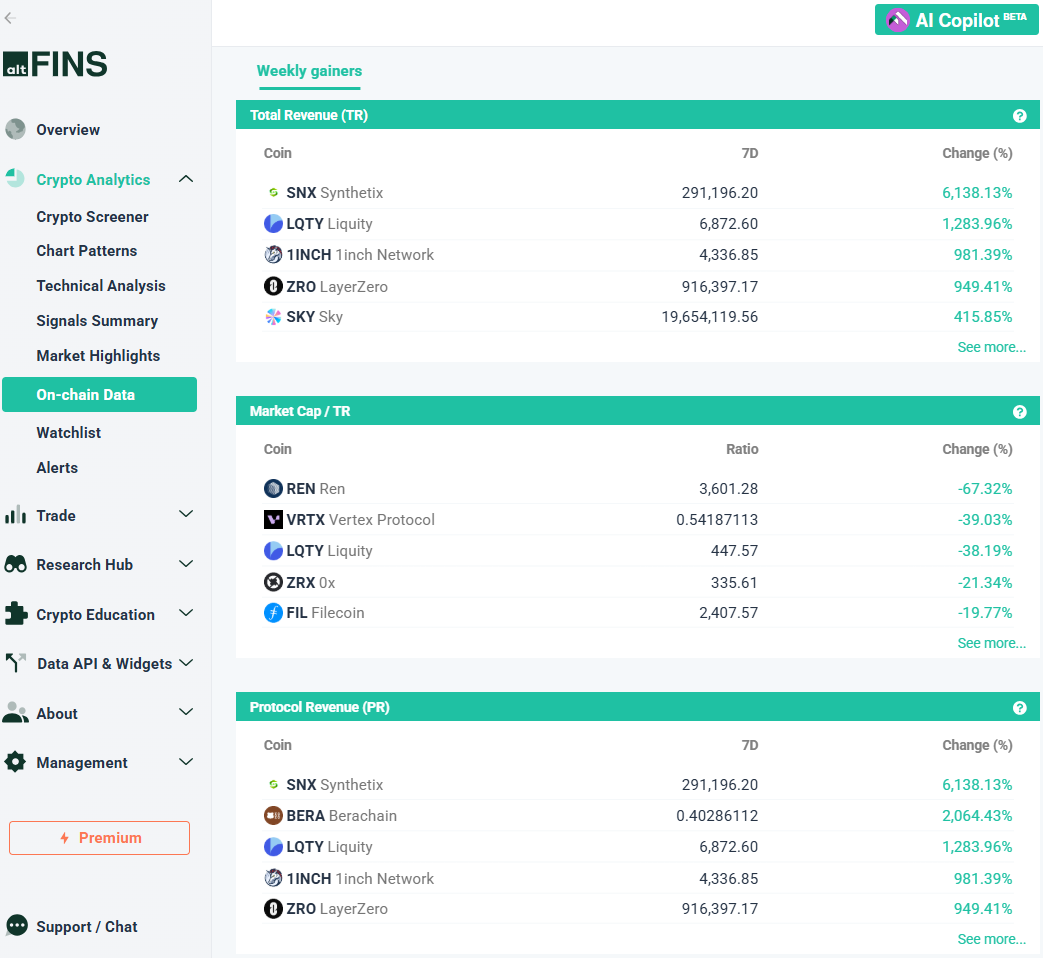1043x958 pixels.
Task: Click 'BERA Berachain' row text
Action: coord(341,816)
